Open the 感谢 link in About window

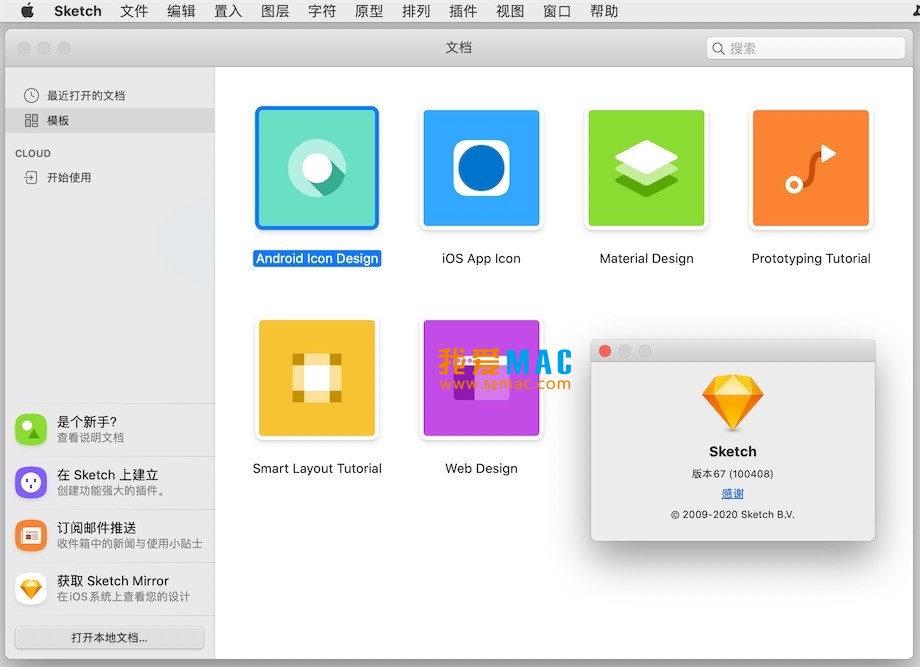click(x=732, y=493)
